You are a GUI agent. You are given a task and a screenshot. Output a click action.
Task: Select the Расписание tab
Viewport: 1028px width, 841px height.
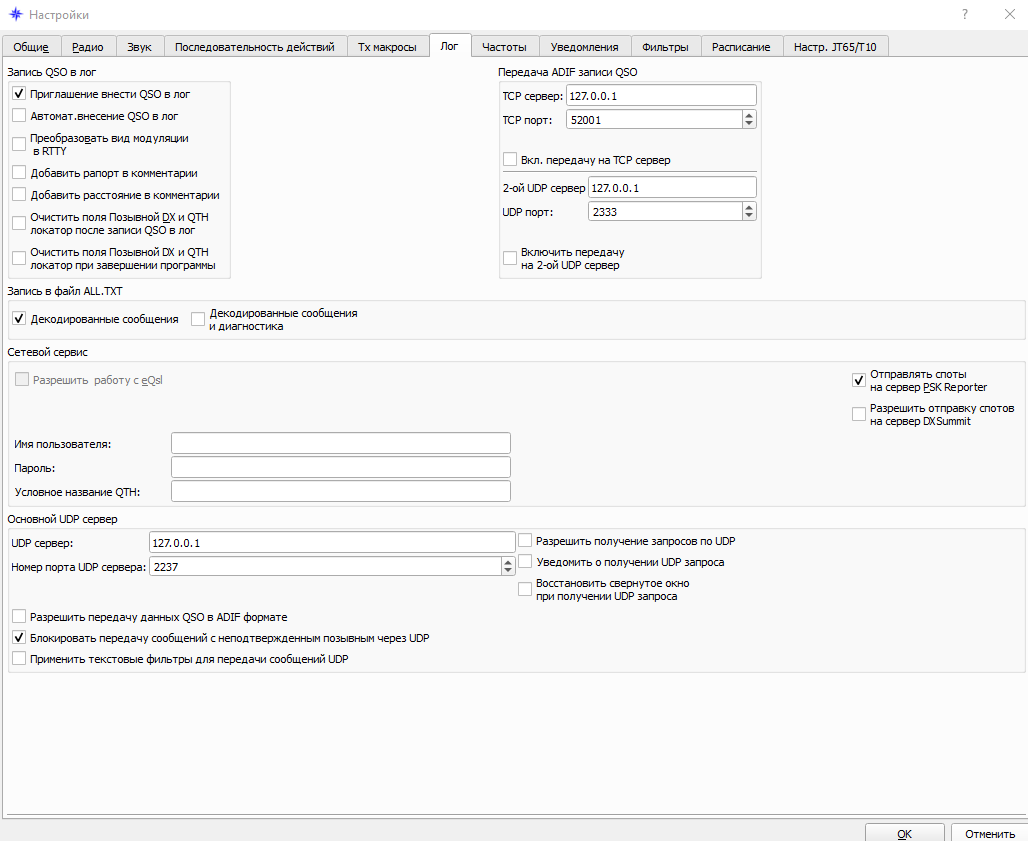point(741,47)
